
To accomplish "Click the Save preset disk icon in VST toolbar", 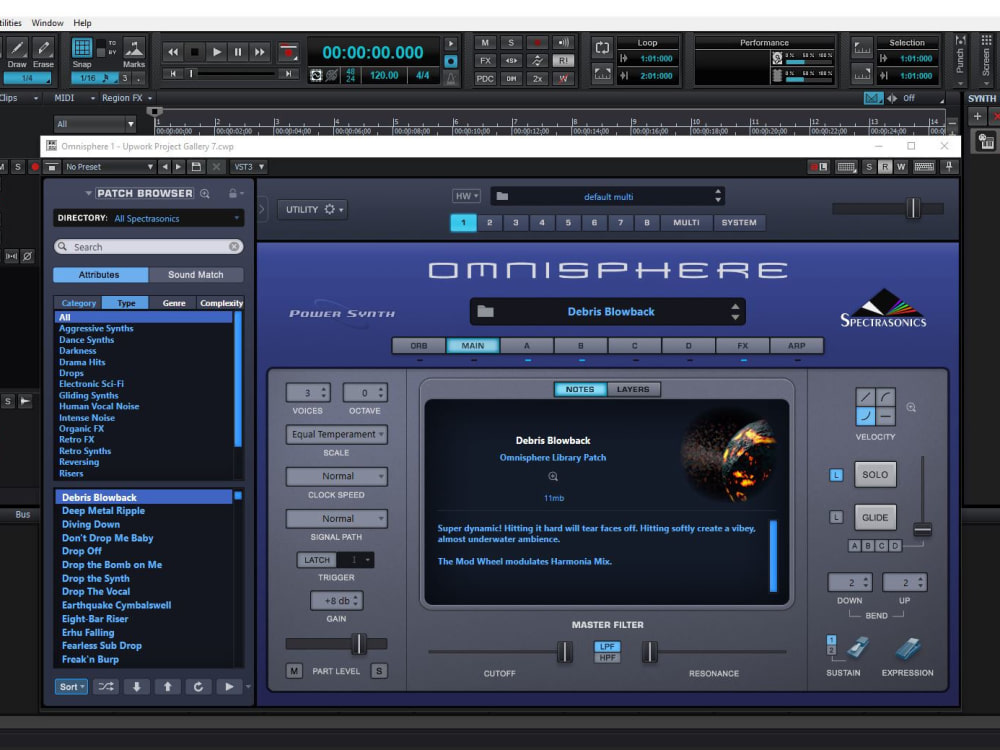I will pyautogui.click(x=196, y=167).
